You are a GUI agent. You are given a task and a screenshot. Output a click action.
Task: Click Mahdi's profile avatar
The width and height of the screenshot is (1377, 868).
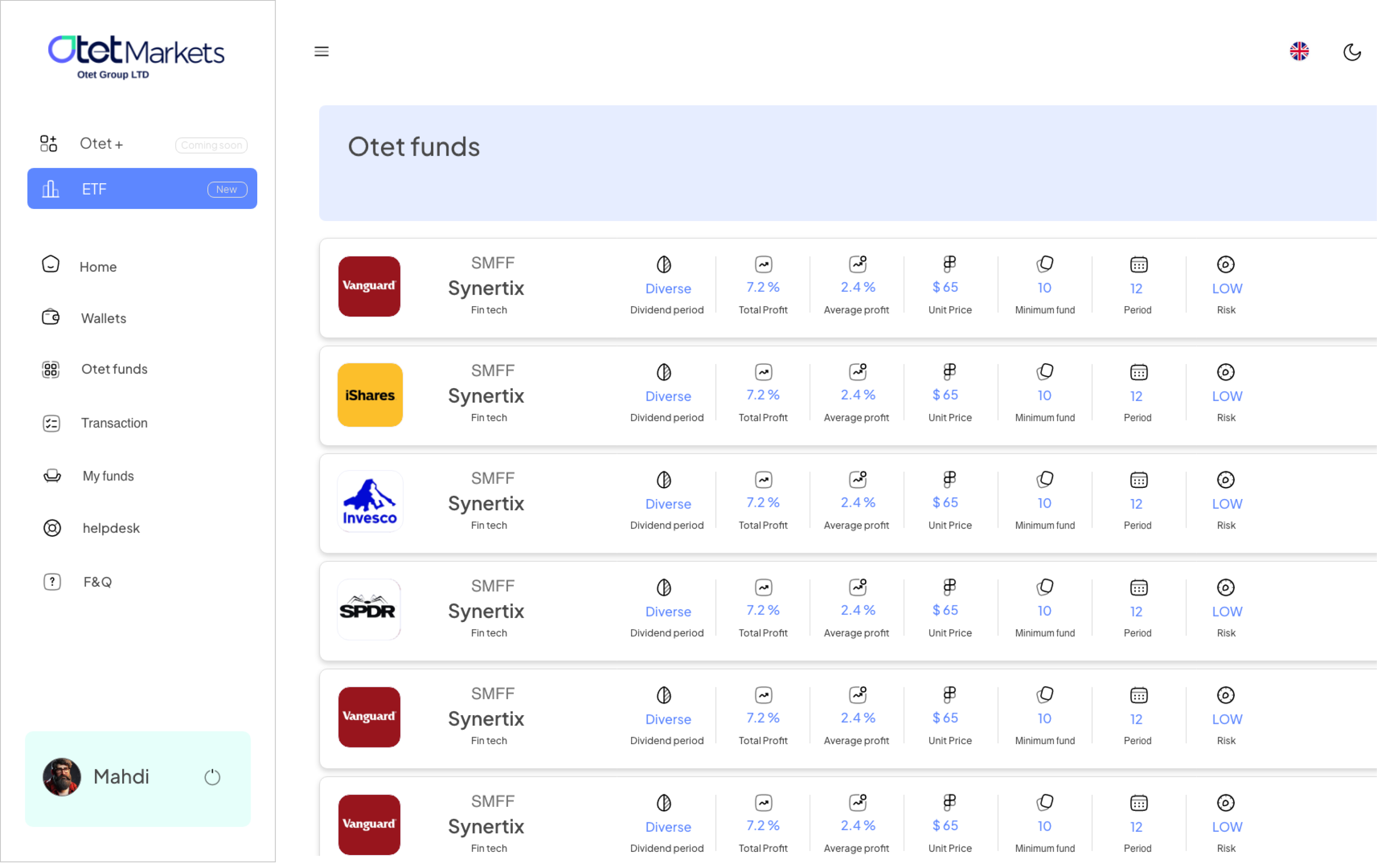[62, 777]
